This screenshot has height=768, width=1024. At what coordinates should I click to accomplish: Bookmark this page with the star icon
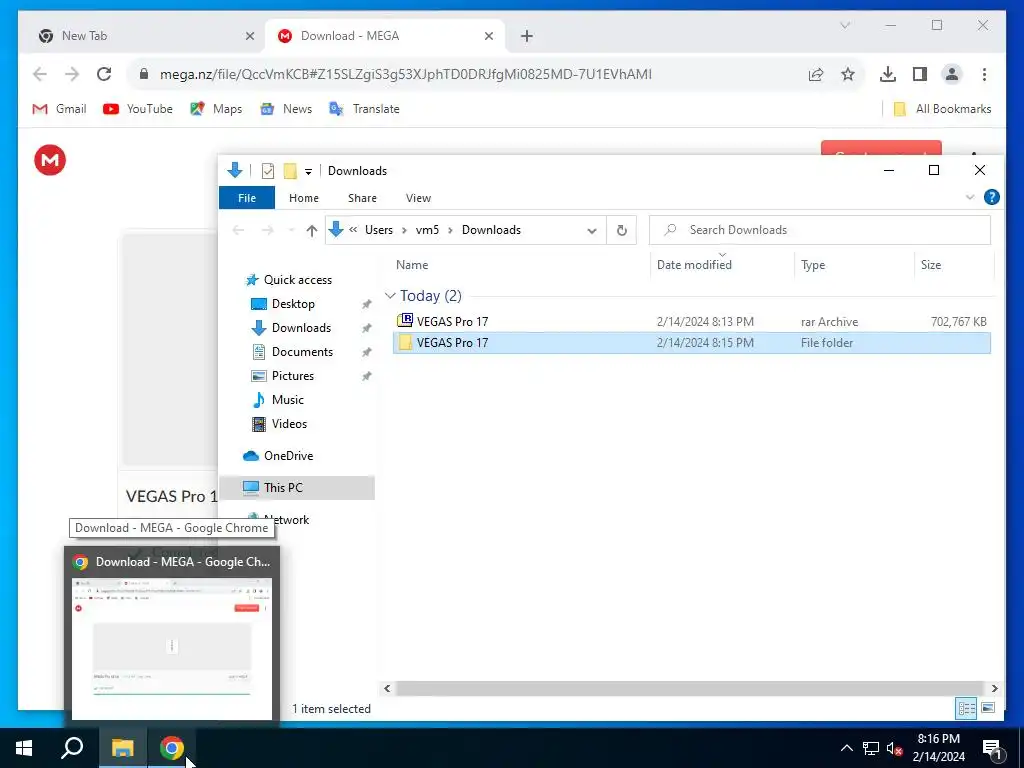(x=848, y=74)
